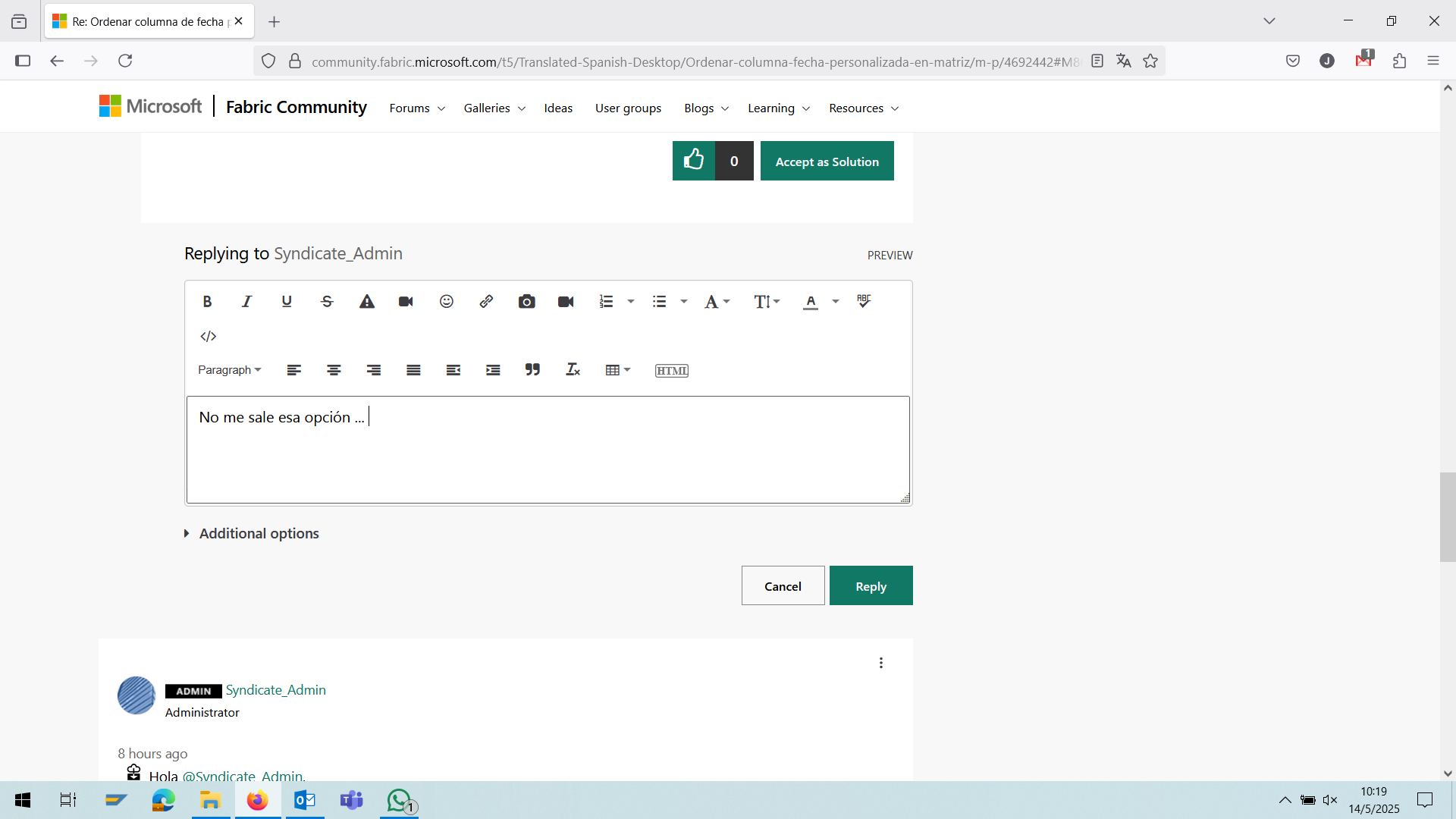Viewport: 1456px width, 819px height.
Task: Open the Paragraph format dropdown
Action: tap(229, 370)
